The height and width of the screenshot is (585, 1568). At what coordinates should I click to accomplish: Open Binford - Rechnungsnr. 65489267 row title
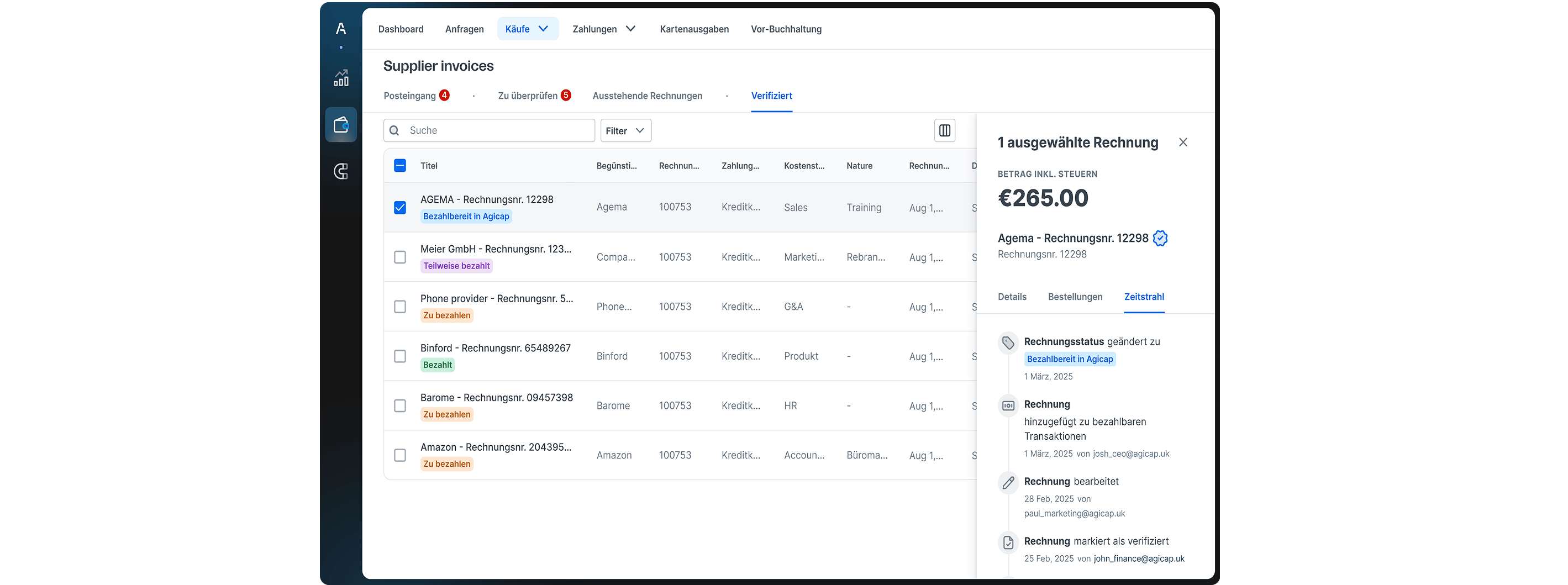coord(496,348)
